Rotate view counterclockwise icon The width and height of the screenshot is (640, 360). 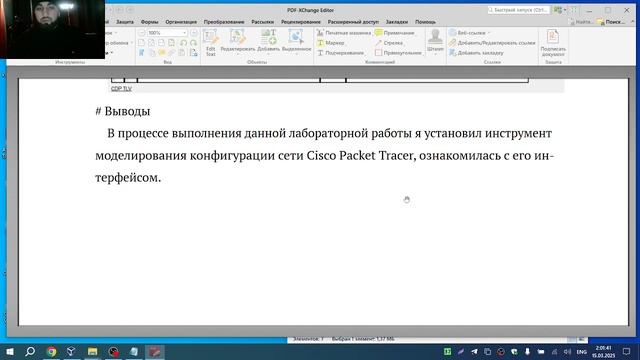[184, 42]
